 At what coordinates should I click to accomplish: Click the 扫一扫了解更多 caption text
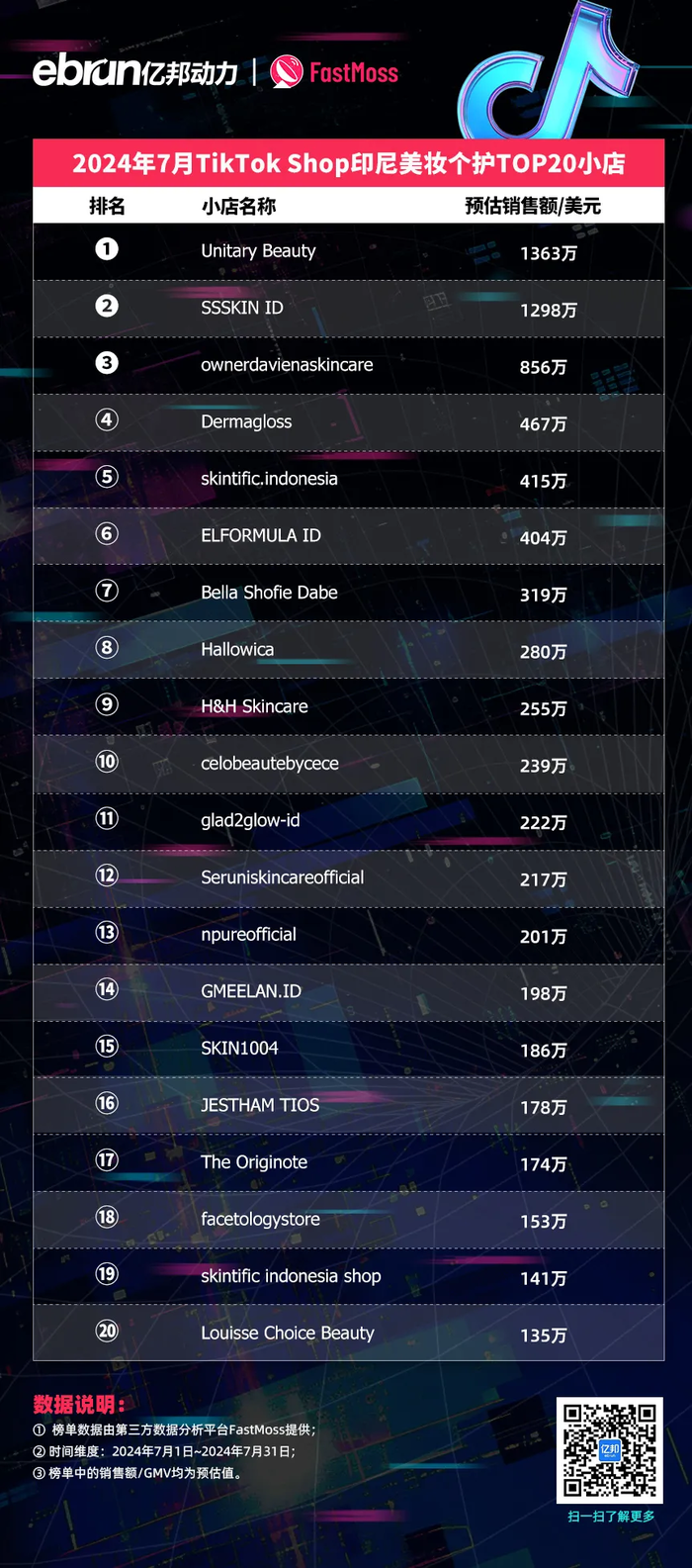point(610,1517)
